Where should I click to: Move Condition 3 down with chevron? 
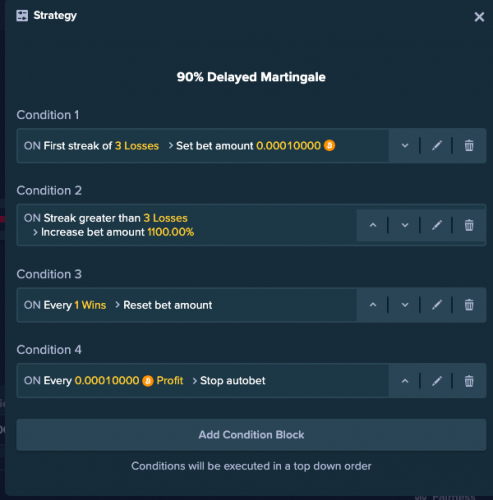click(405, 305)
